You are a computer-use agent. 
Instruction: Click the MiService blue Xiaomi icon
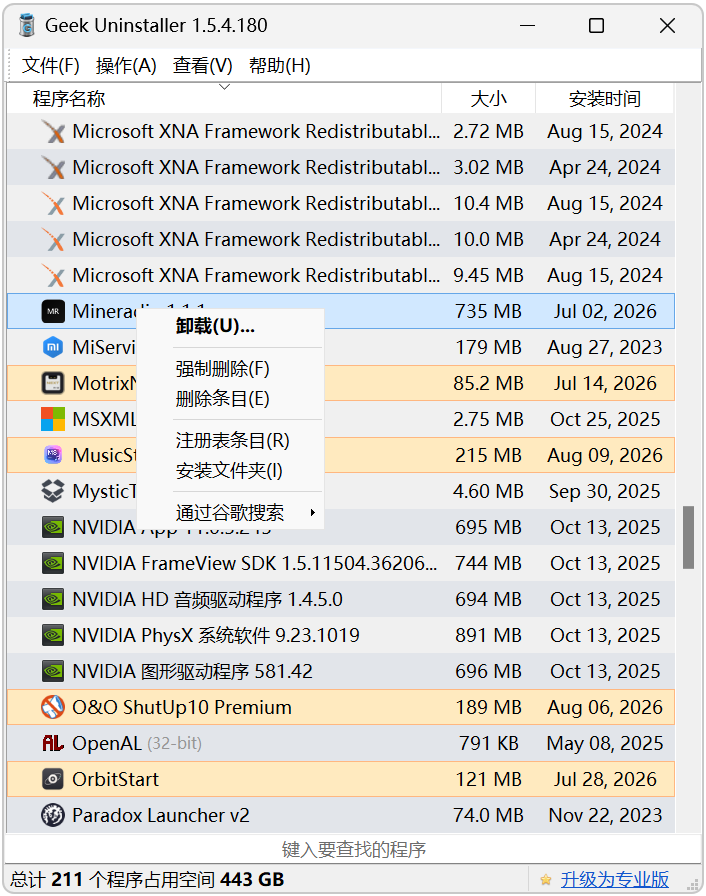click(x=53, y=347)
